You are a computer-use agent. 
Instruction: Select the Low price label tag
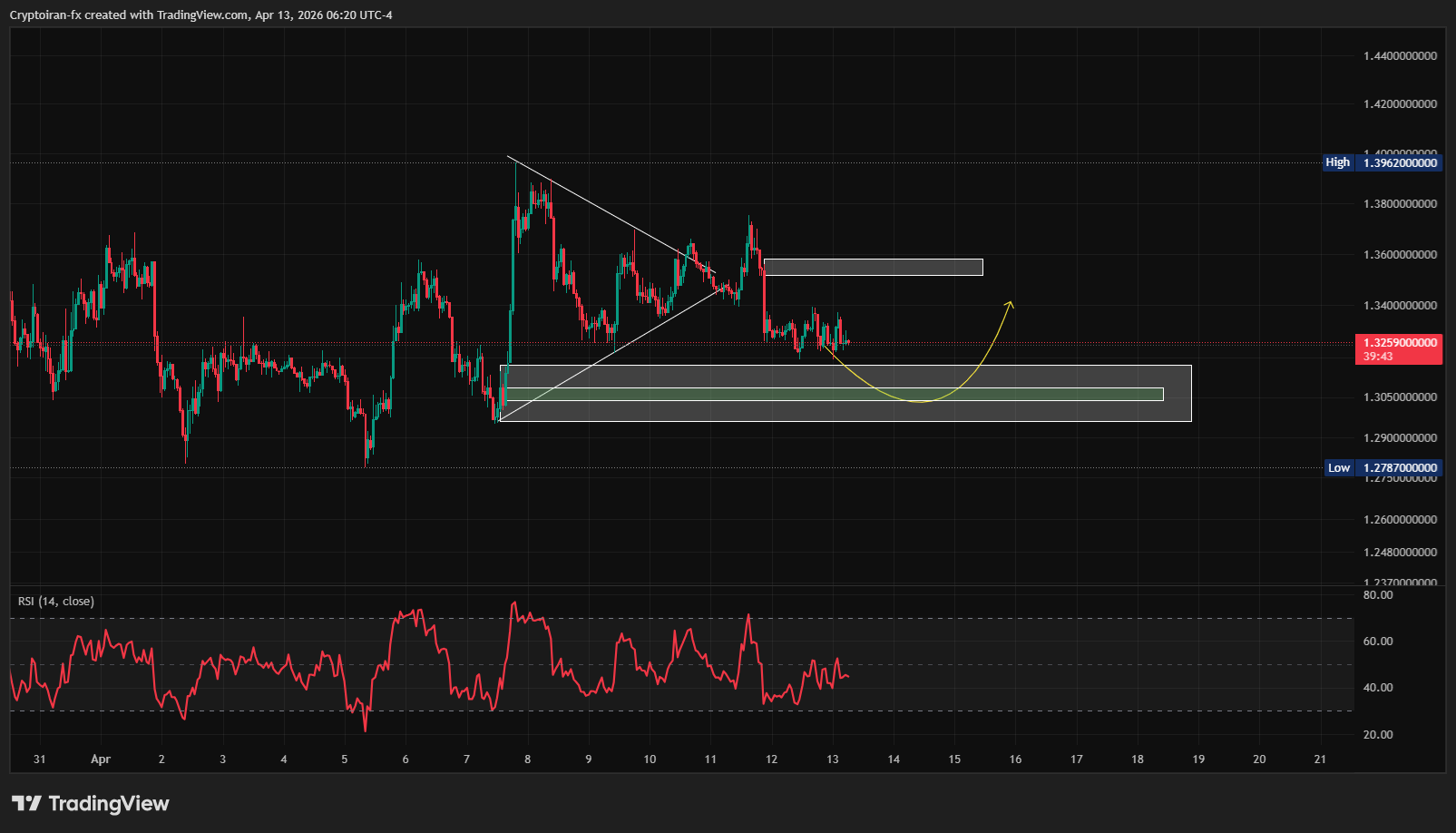point(1338,468)
